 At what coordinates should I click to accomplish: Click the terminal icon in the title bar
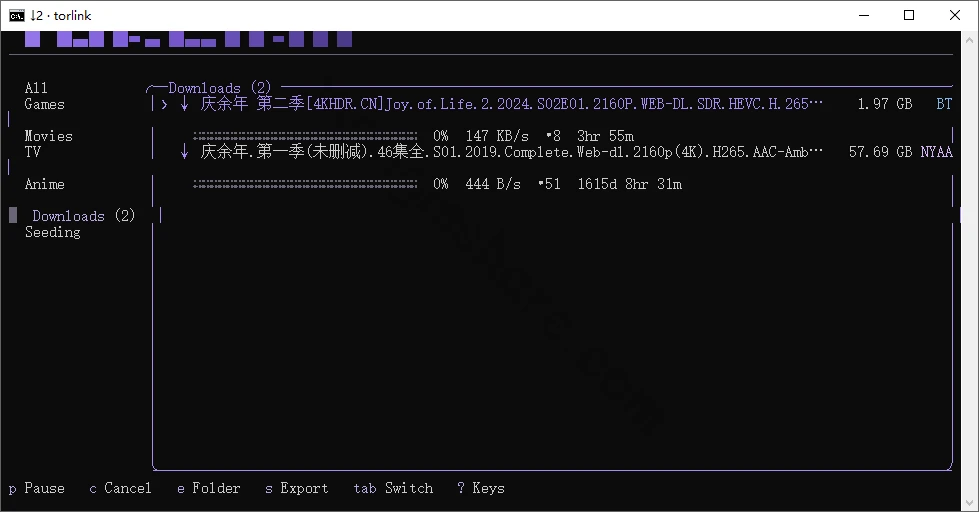pyautogui.click(x=17, y=15)
